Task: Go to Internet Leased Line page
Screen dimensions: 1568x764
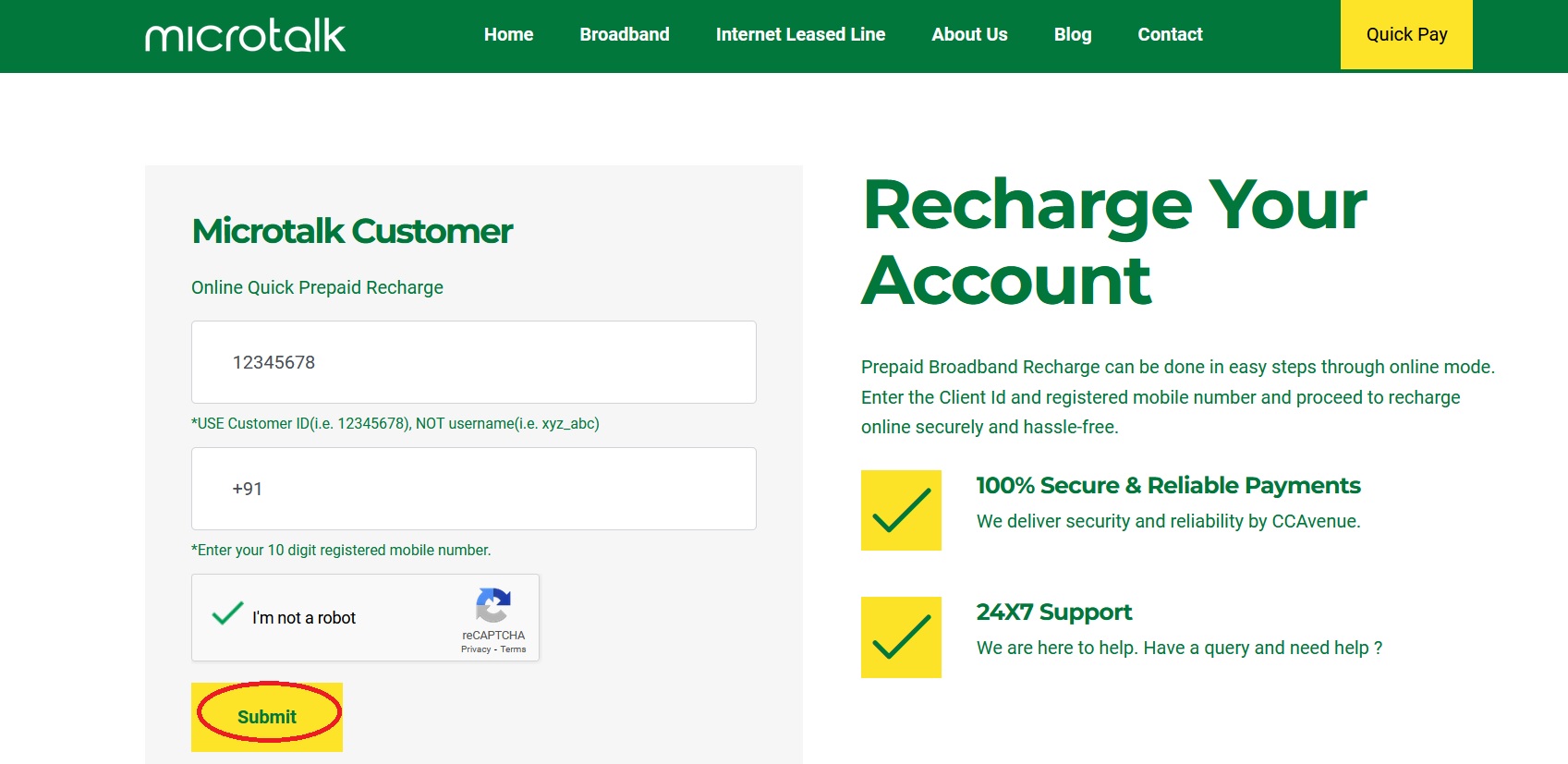Action: pos(800,35)
